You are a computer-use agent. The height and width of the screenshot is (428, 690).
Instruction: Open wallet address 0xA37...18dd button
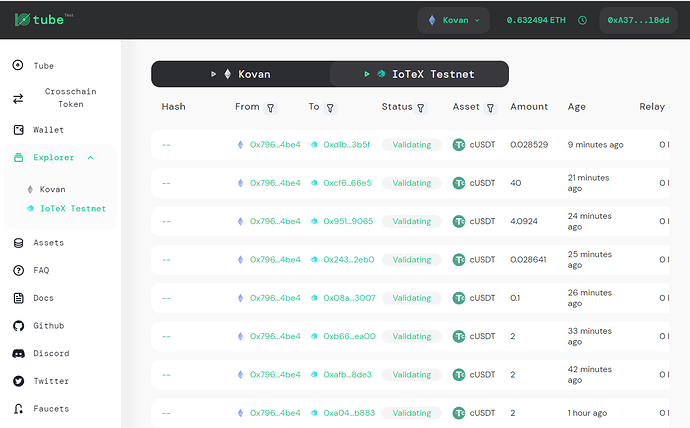point(638,20)
